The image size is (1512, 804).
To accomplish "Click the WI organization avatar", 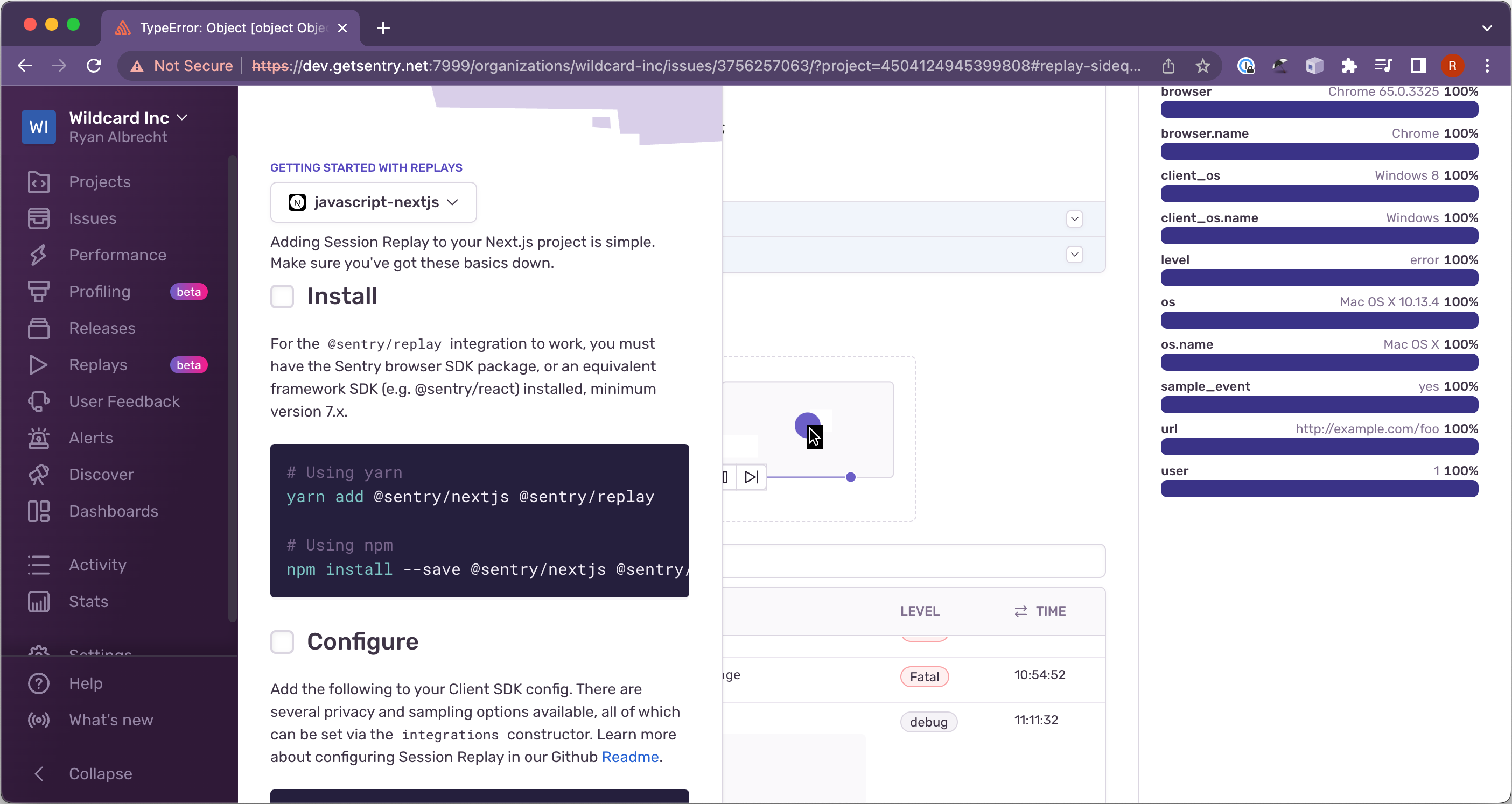I will point(39,126).
